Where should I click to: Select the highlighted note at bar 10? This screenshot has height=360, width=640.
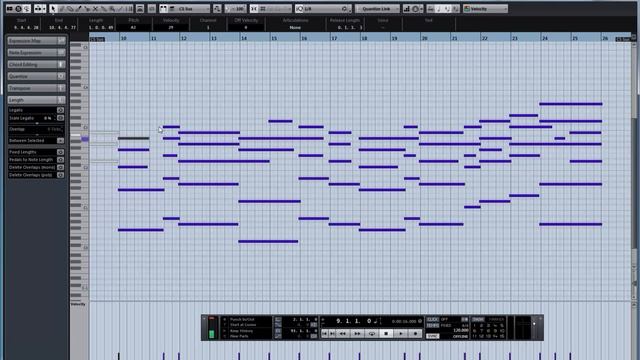[133, 138]
